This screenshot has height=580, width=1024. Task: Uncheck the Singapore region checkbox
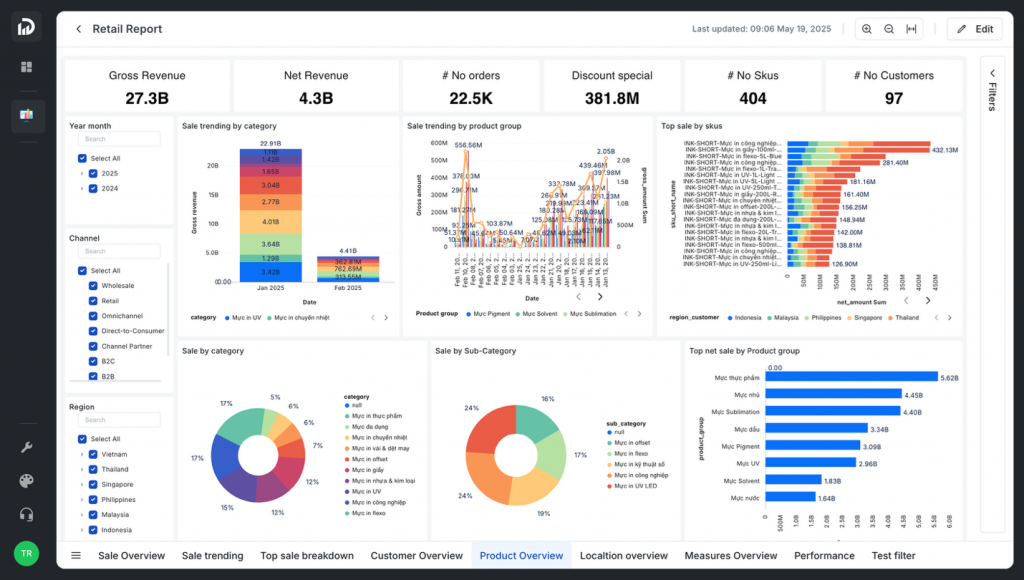[x=93, y=484]
